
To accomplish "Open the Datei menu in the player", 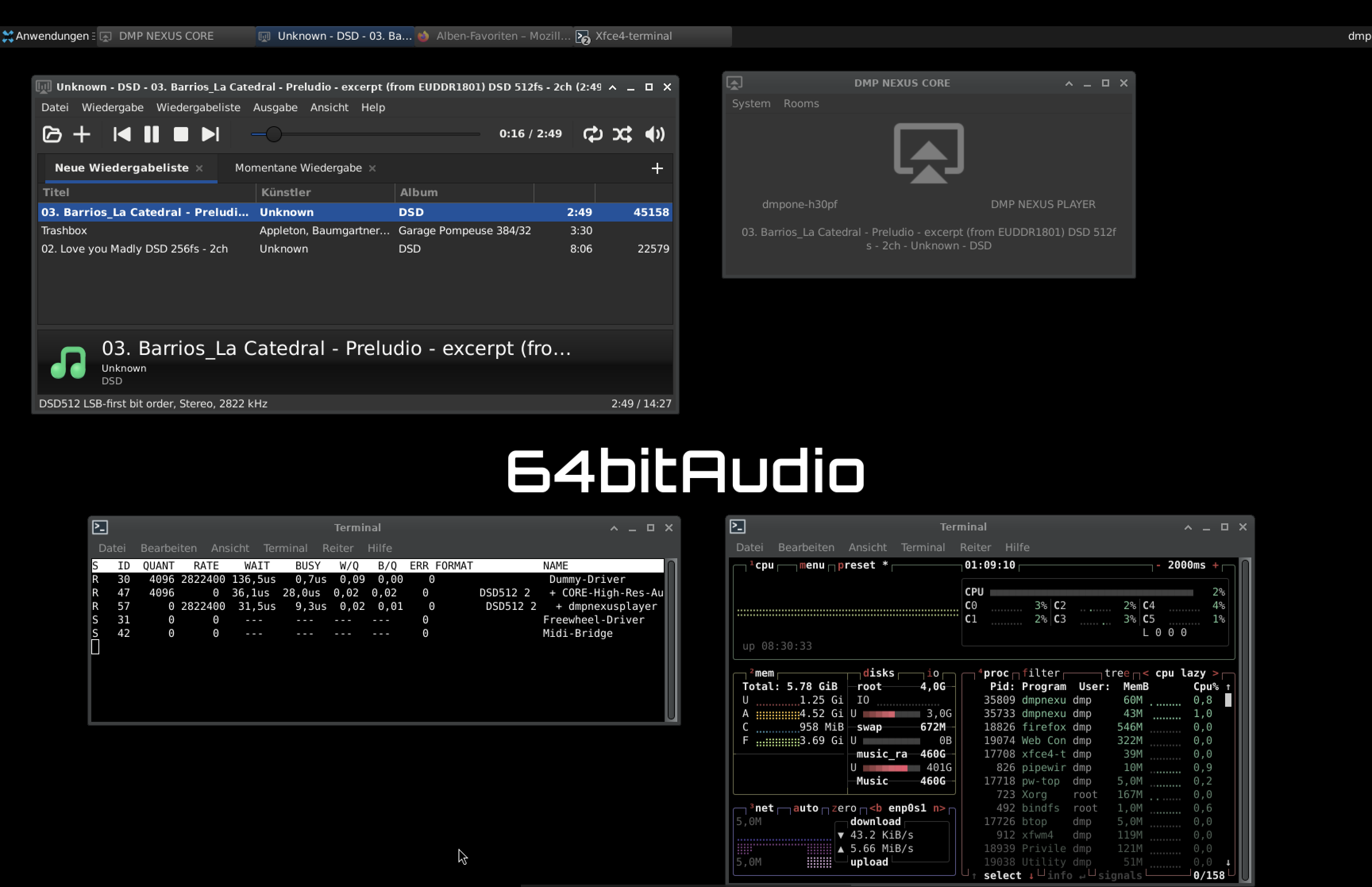I will 55,107.
